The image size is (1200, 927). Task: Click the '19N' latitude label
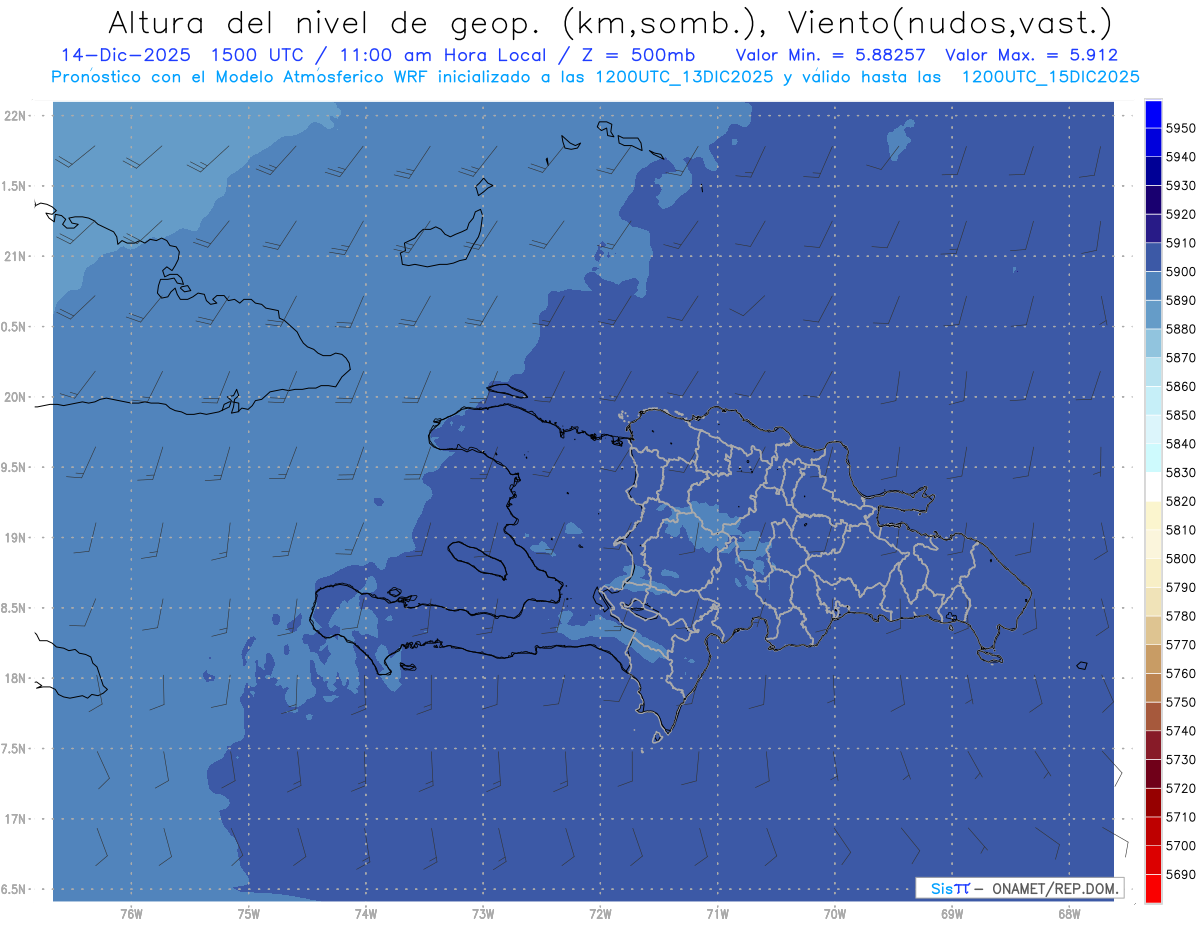(15, 538)
